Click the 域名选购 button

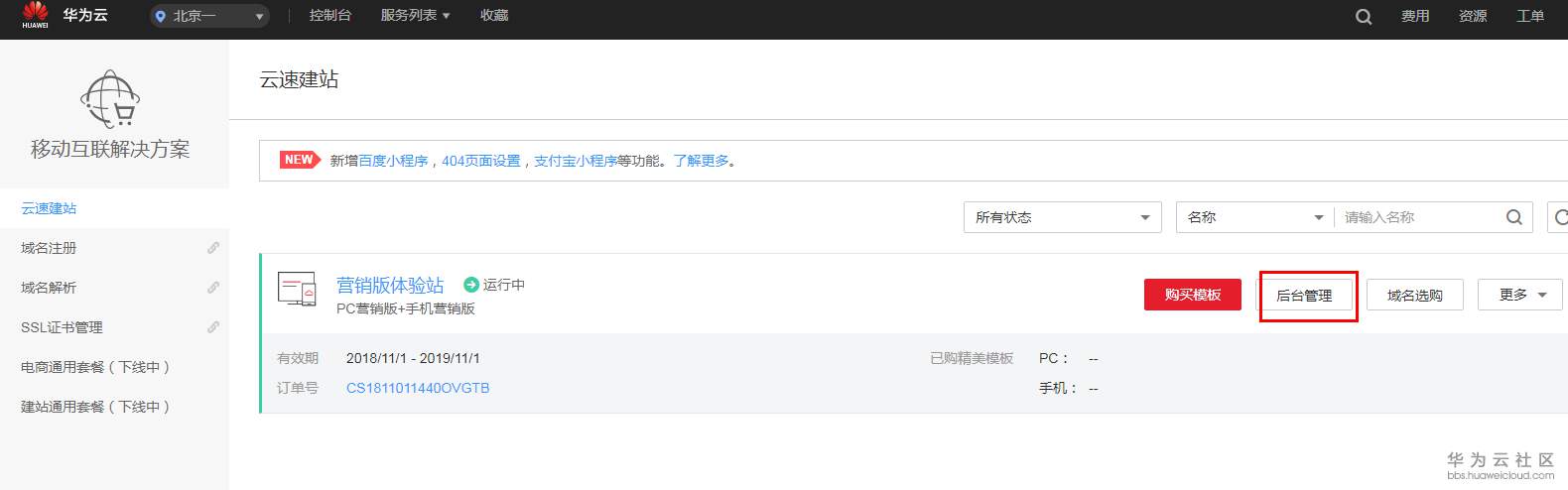click(x=1415, y=295)
